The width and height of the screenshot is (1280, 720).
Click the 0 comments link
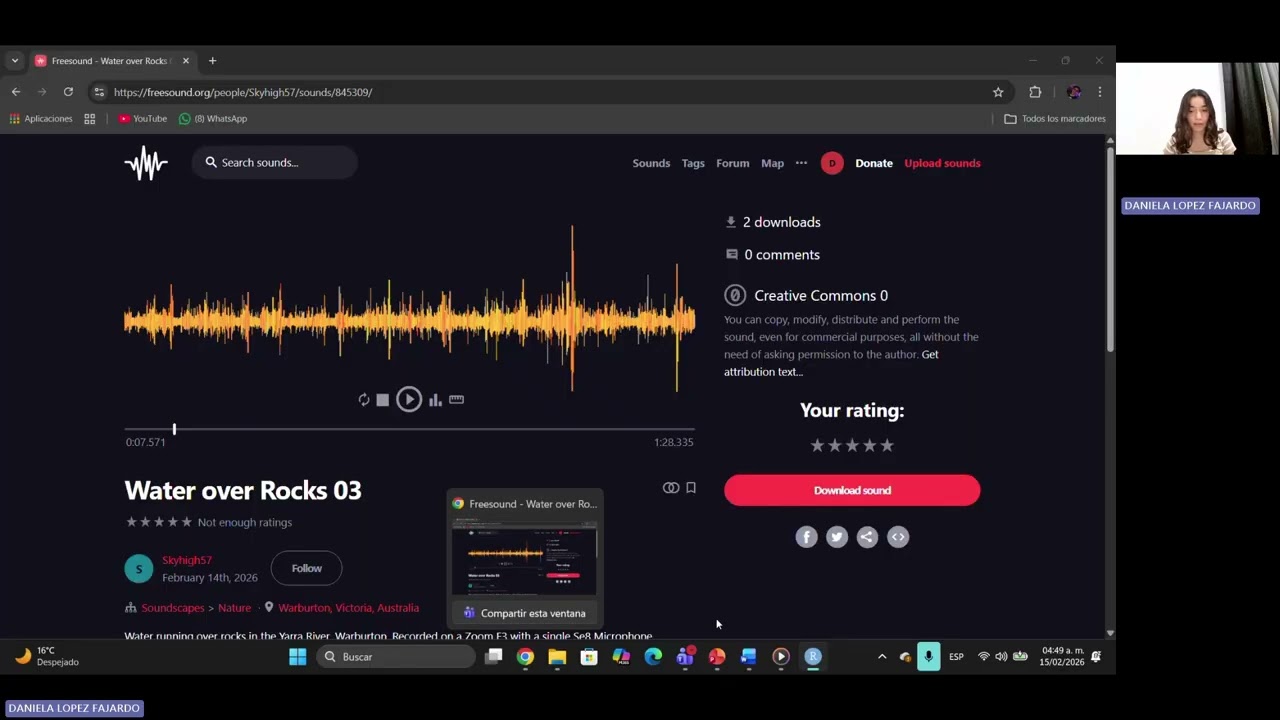coord(781,255)
